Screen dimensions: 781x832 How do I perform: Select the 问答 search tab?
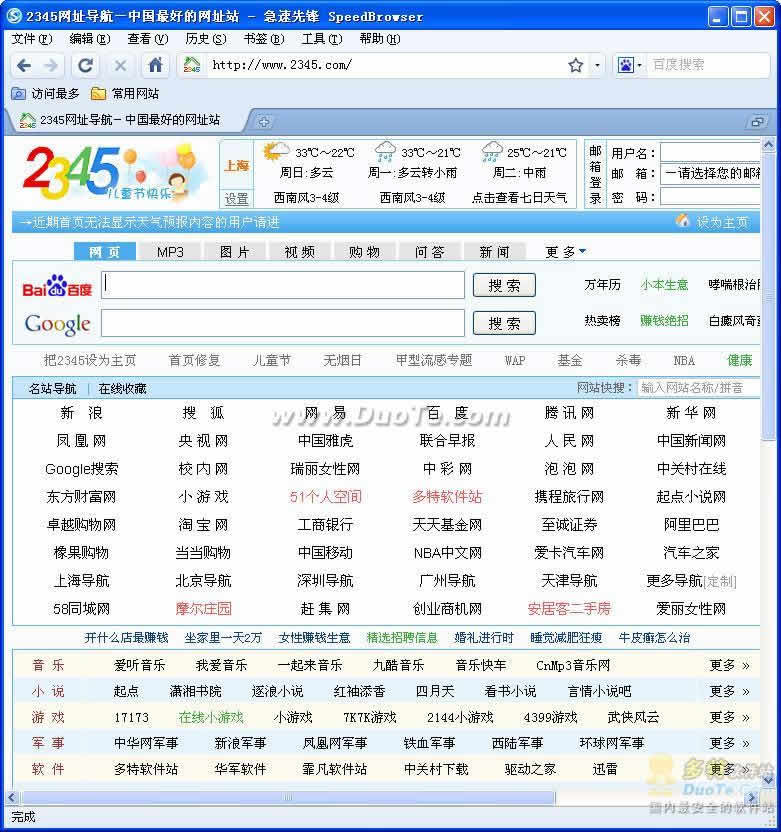point(429,252)
